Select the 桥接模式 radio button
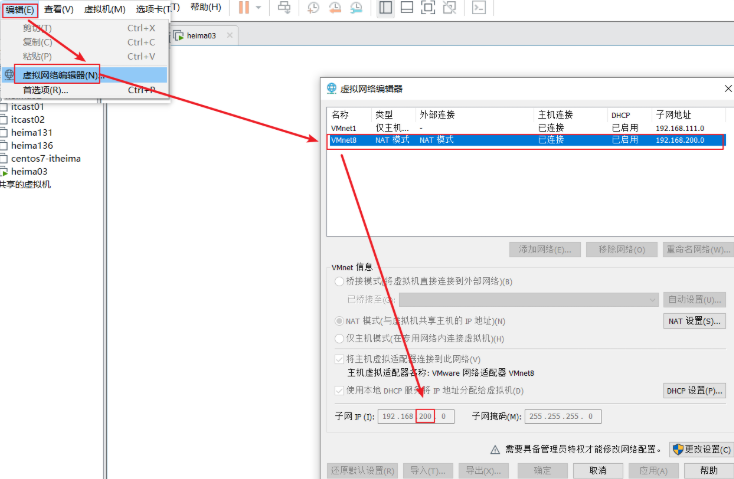Viewport: 734px width, 479px height. click(x=339, y=281)
